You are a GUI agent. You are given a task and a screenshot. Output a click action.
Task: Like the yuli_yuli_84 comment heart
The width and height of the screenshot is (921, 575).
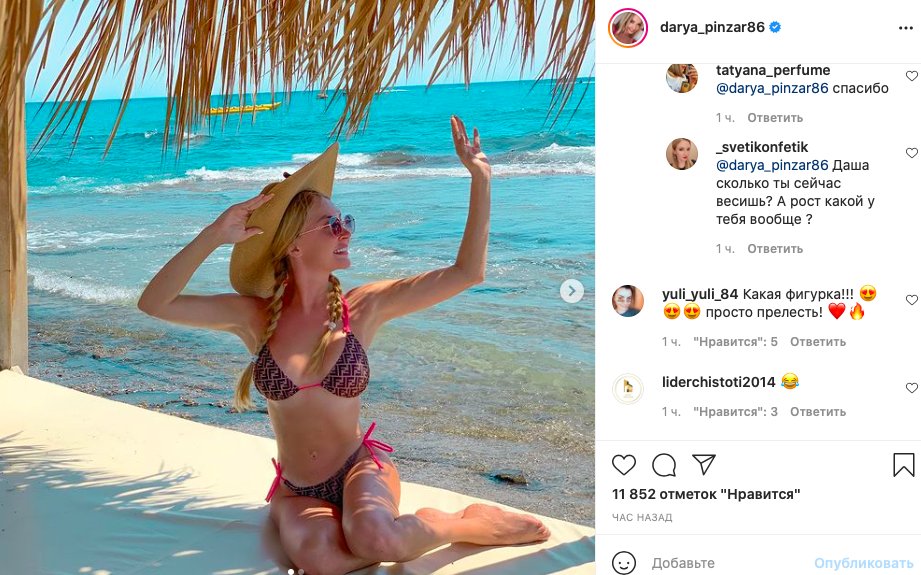pos(911,300)
